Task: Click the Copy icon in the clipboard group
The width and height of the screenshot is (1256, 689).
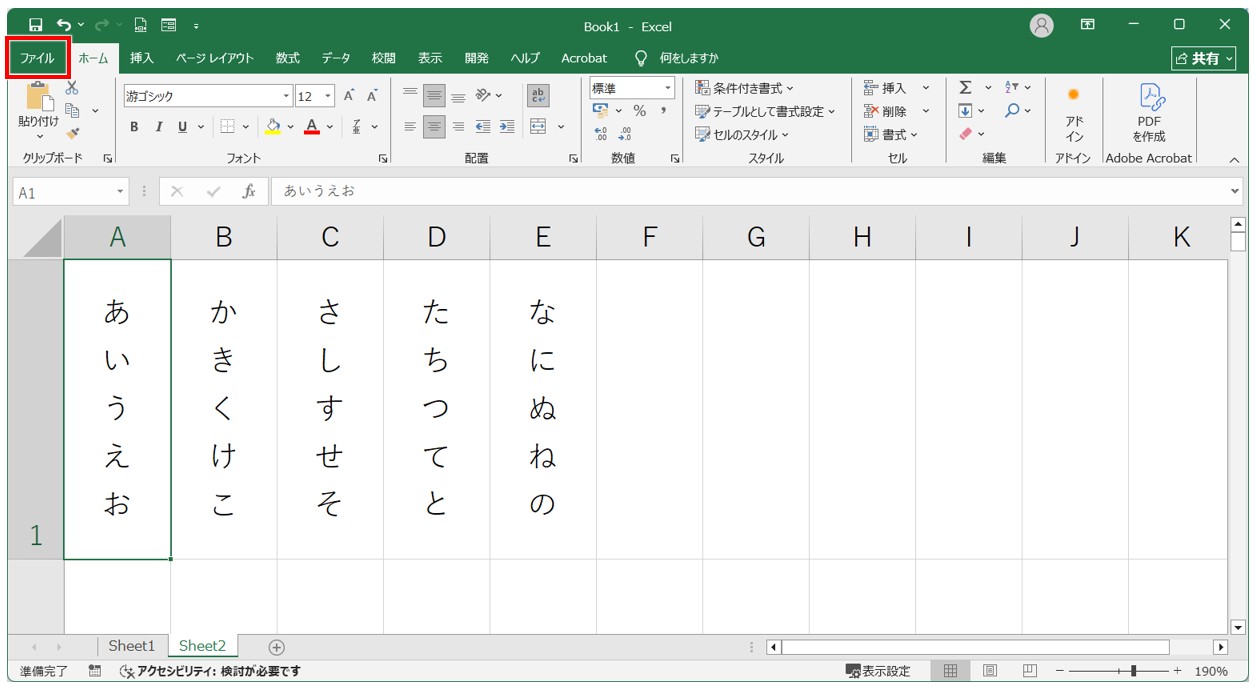Action: [x=72, y=110]
